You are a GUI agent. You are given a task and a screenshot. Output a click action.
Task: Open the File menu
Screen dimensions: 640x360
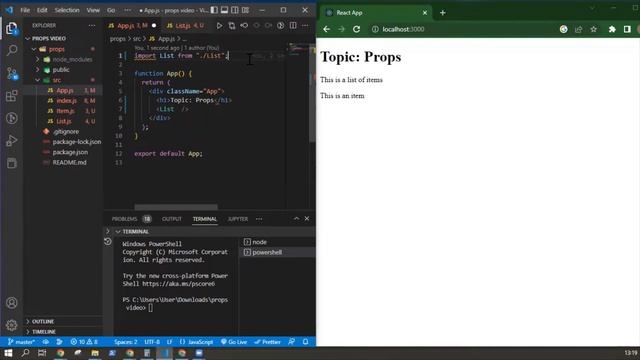click(x=25, y=10)
